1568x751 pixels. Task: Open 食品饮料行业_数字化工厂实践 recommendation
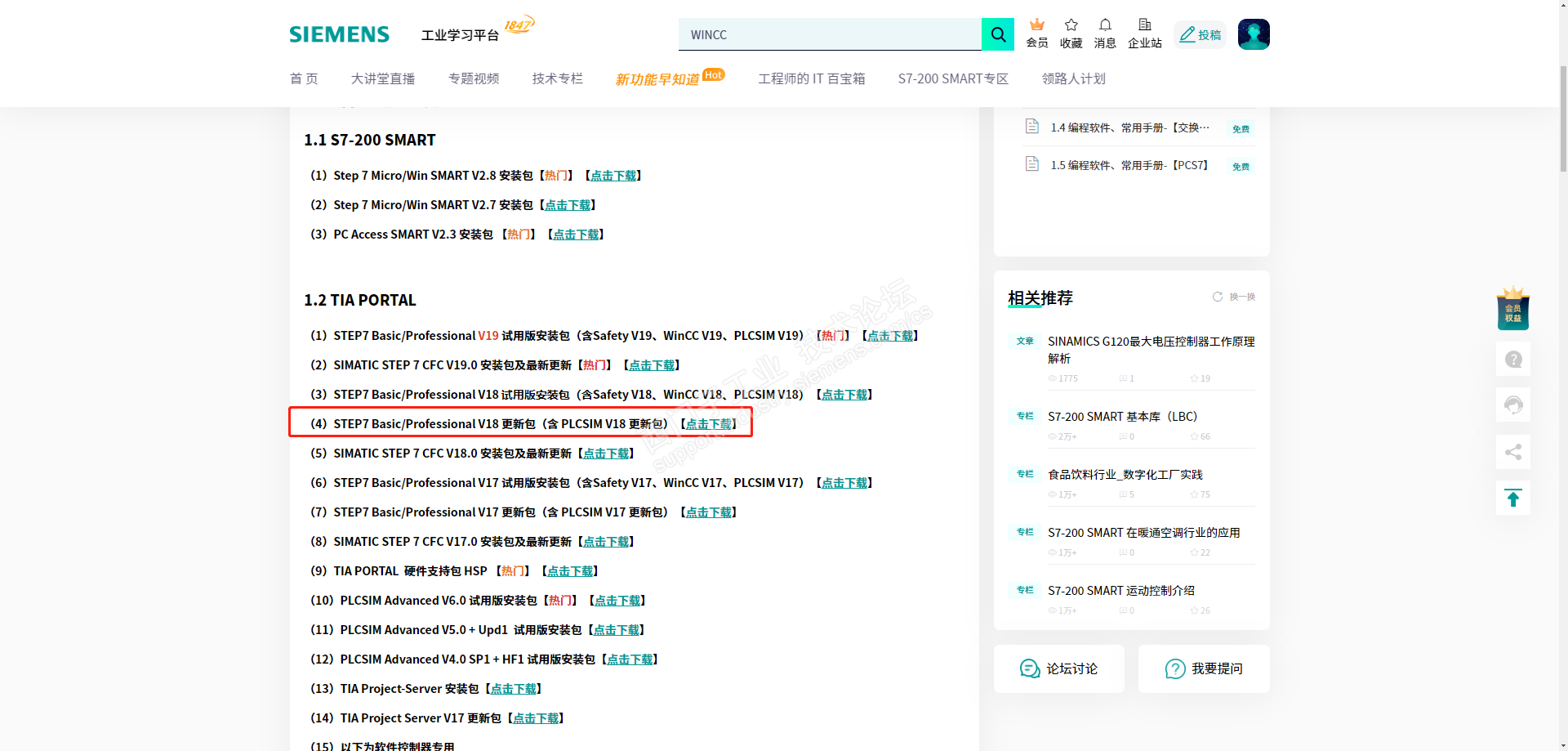1125,475
